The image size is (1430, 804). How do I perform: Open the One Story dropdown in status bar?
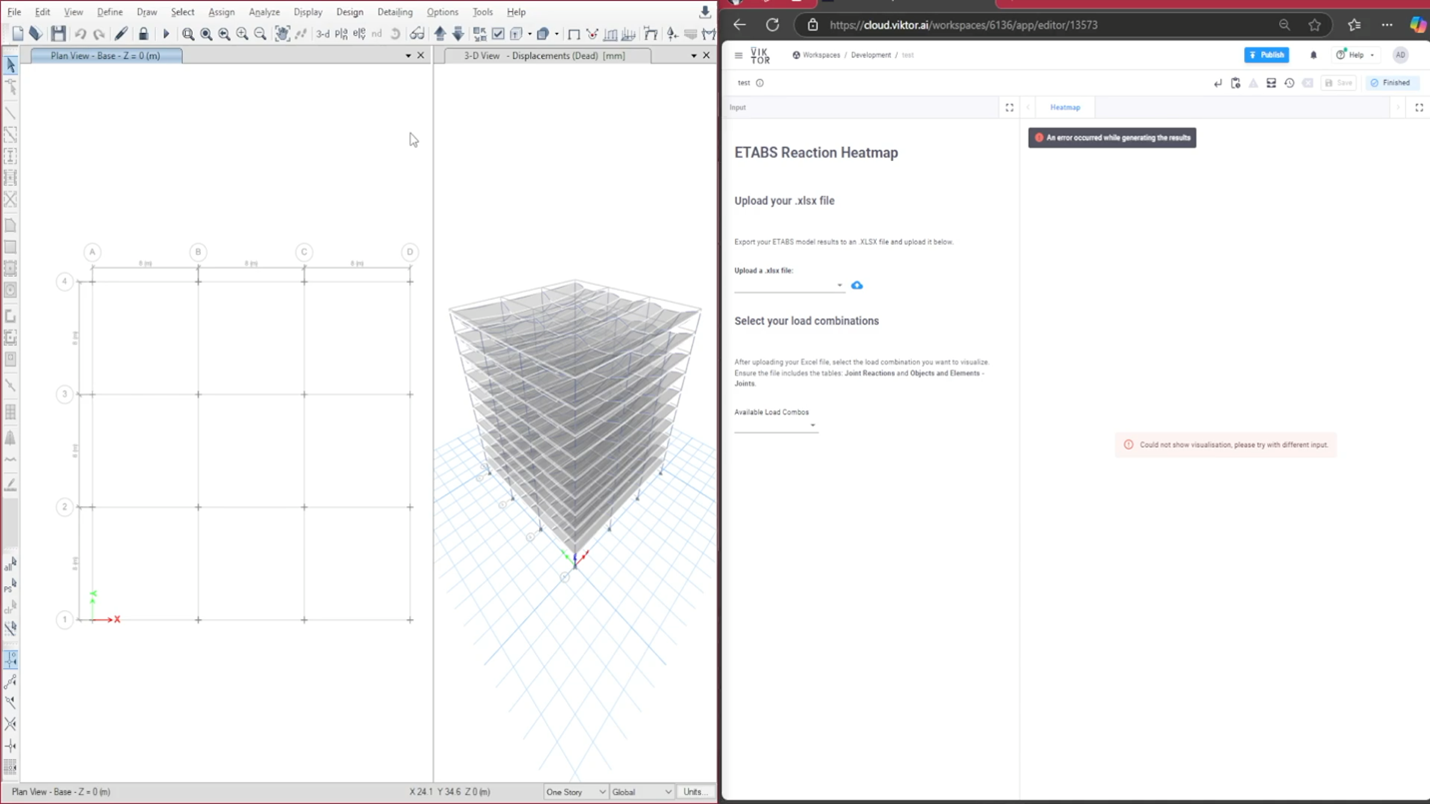[575, 792]
